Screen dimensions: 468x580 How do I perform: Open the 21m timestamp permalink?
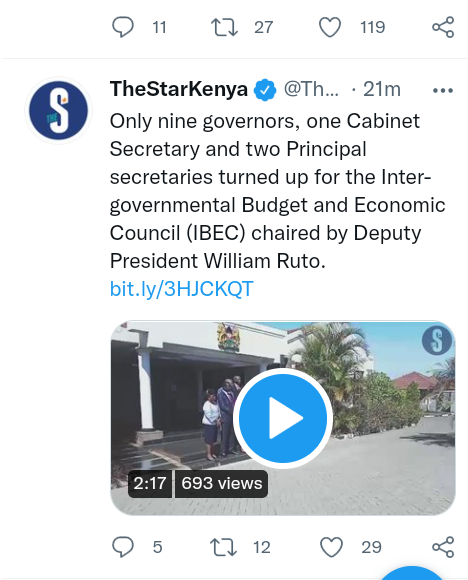click(x=382, y=89)
